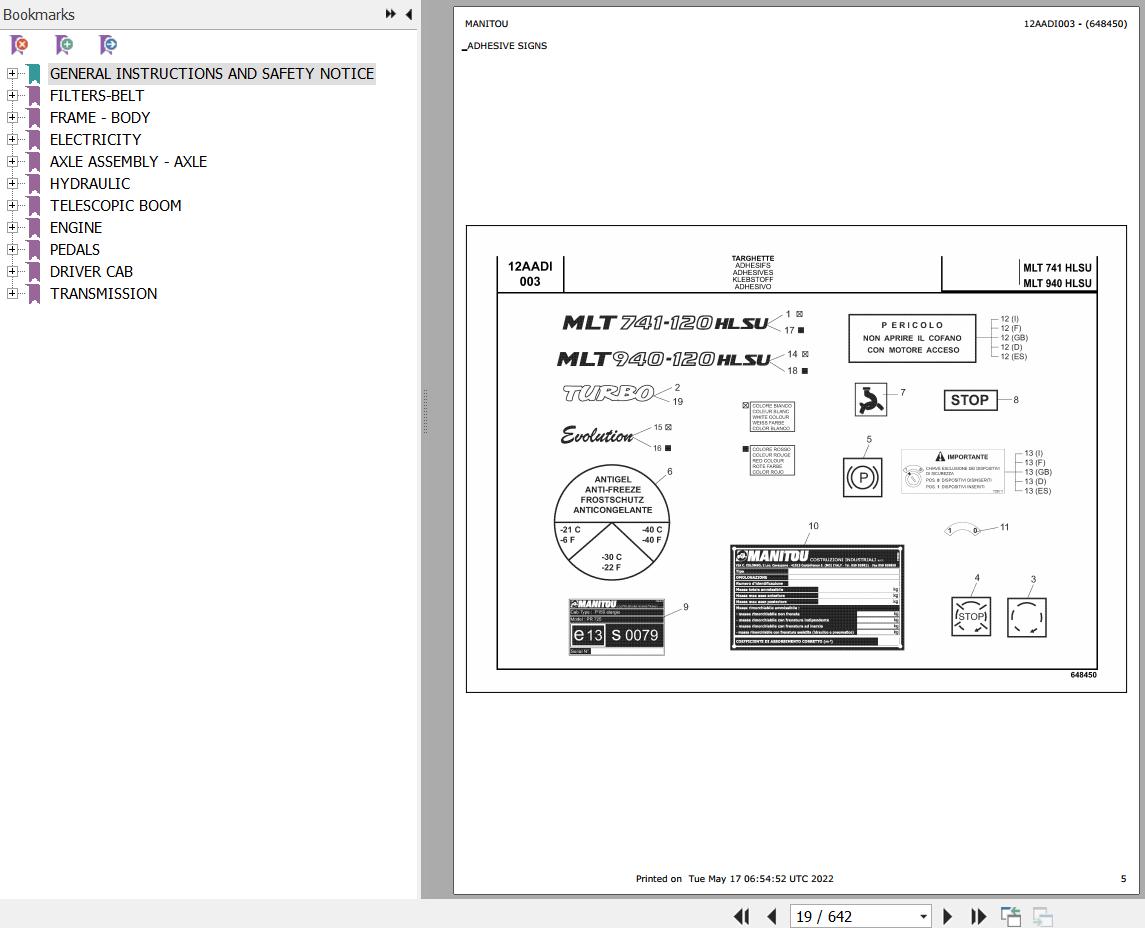Click the Evolution script logo

click(597, 435)
